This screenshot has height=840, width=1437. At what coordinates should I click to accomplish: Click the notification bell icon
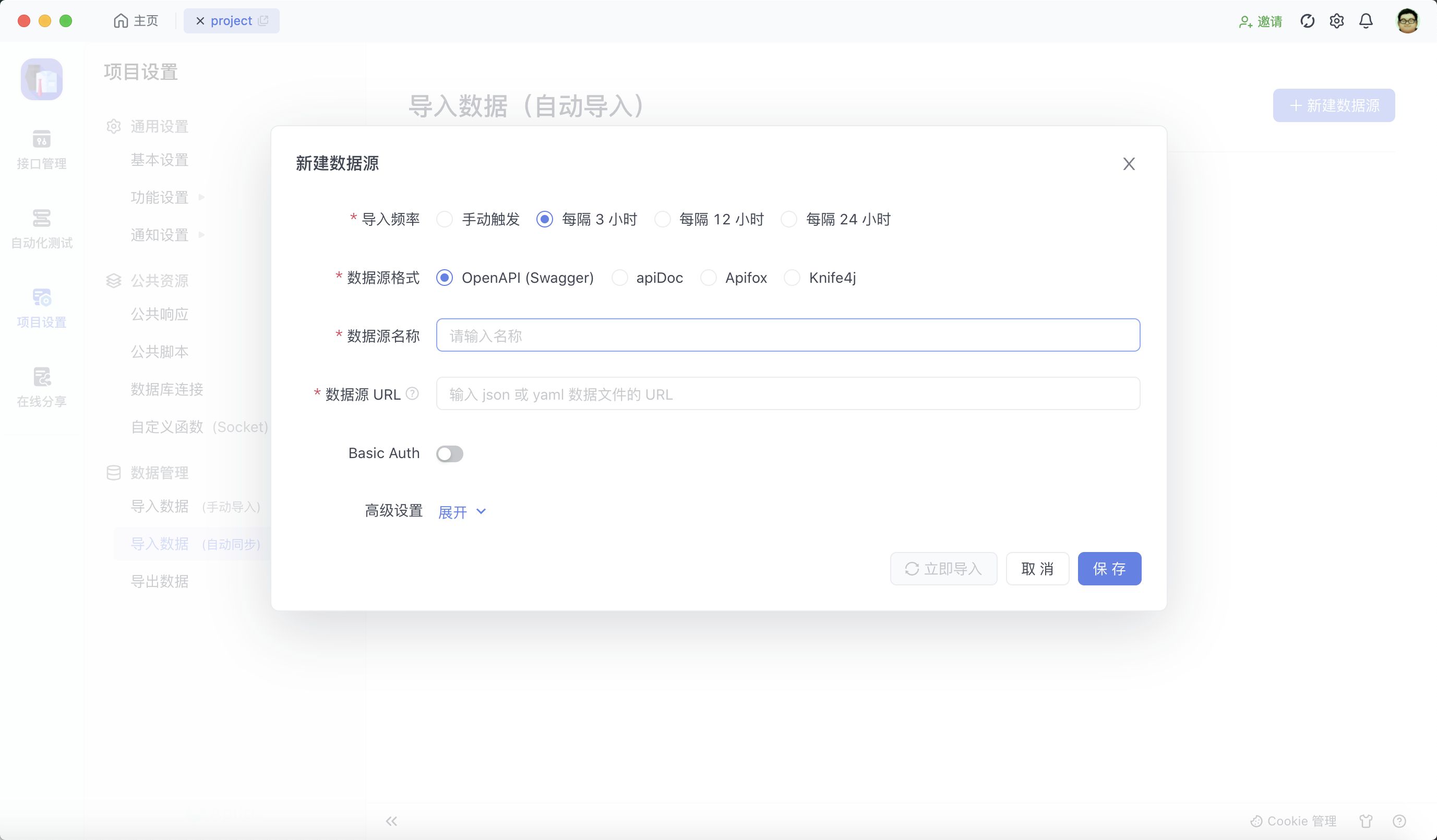point(1366,20)
